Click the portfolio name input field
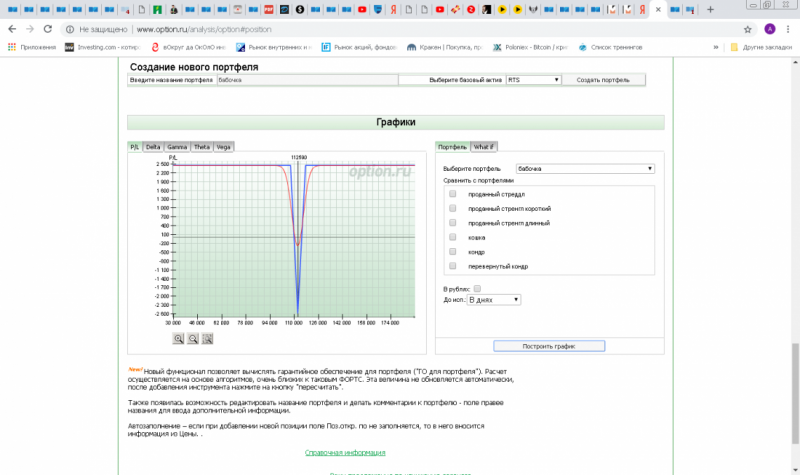Viewport: 800px width, 475px height. tap(306, 79)
